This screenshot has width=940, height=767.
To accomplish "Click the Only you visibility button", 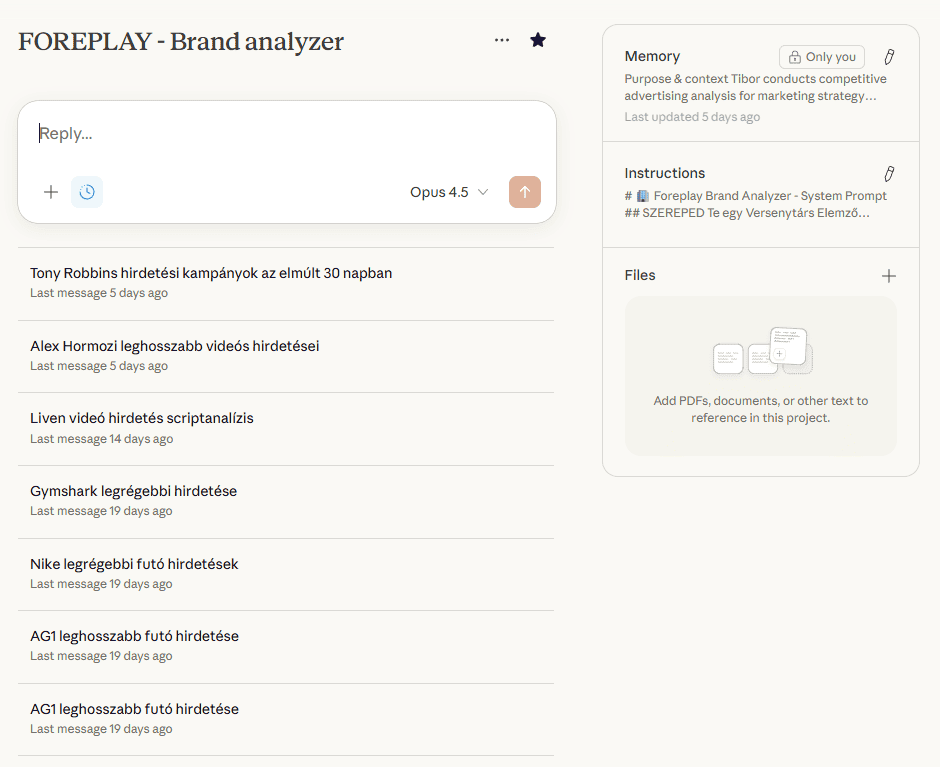I will (x=821, y=57).
